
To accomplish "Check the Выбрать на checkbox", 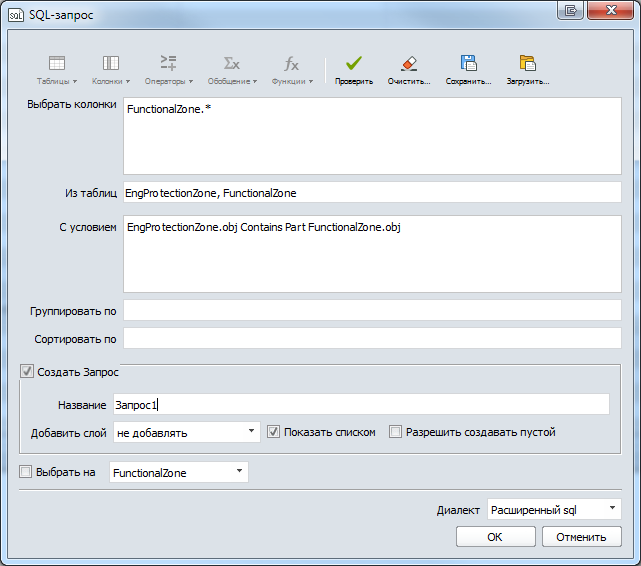I will click(27, 472).
